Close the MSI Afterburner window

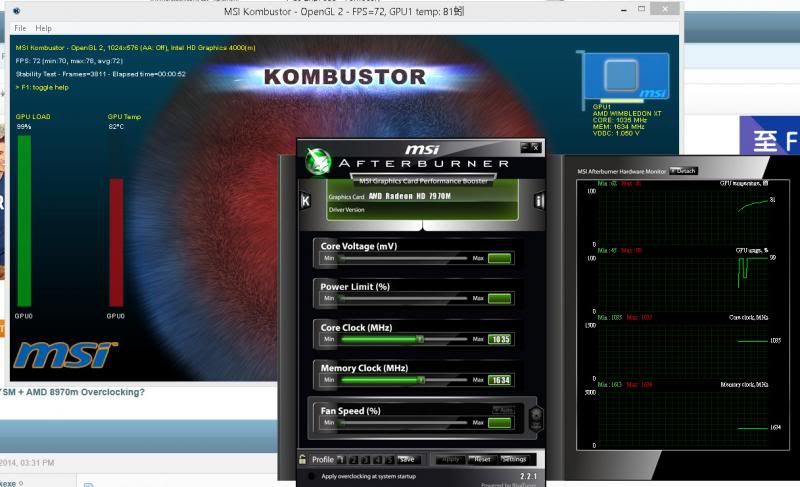point(535,147)
